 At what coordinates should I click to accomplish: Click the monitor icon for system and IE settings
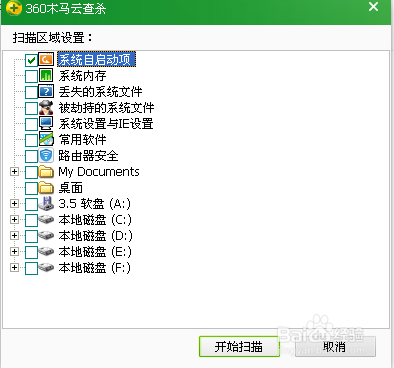click(x=46, y=123)
